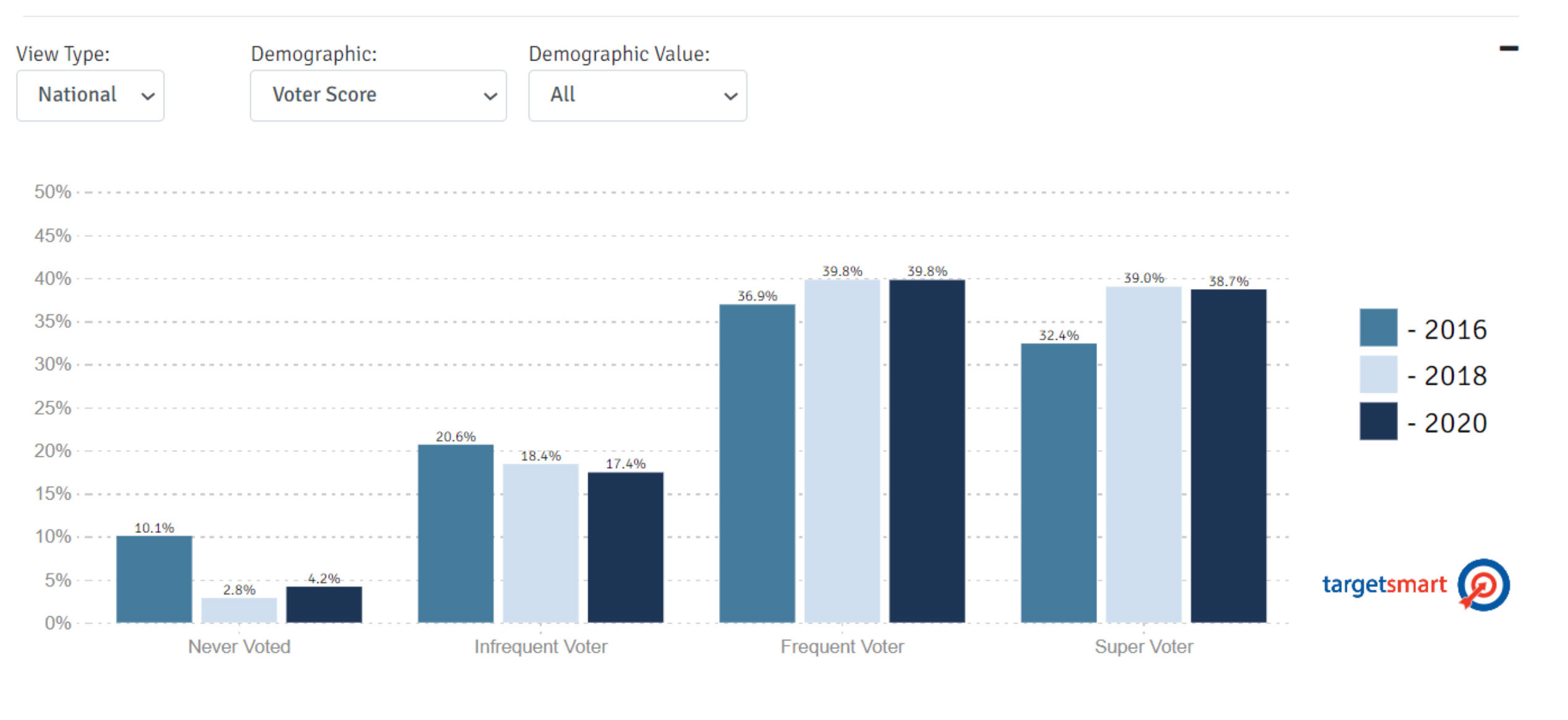Viewport: 1568px width, 720px height.
Task: Click the 2016 legend color swatch
Action: [x=1378, y=327]
